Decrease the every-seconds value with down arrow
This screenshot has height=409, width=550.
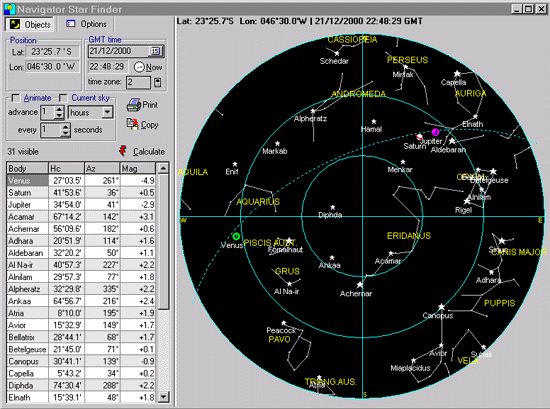[x=65, y=133]
